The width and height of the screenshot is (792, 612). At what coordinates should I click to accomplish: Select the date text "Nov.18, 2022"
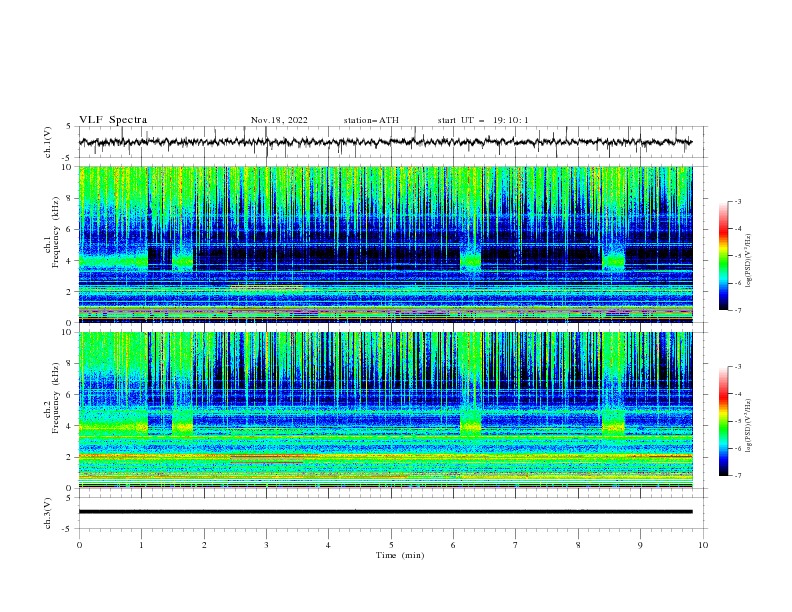click(279, 120)
